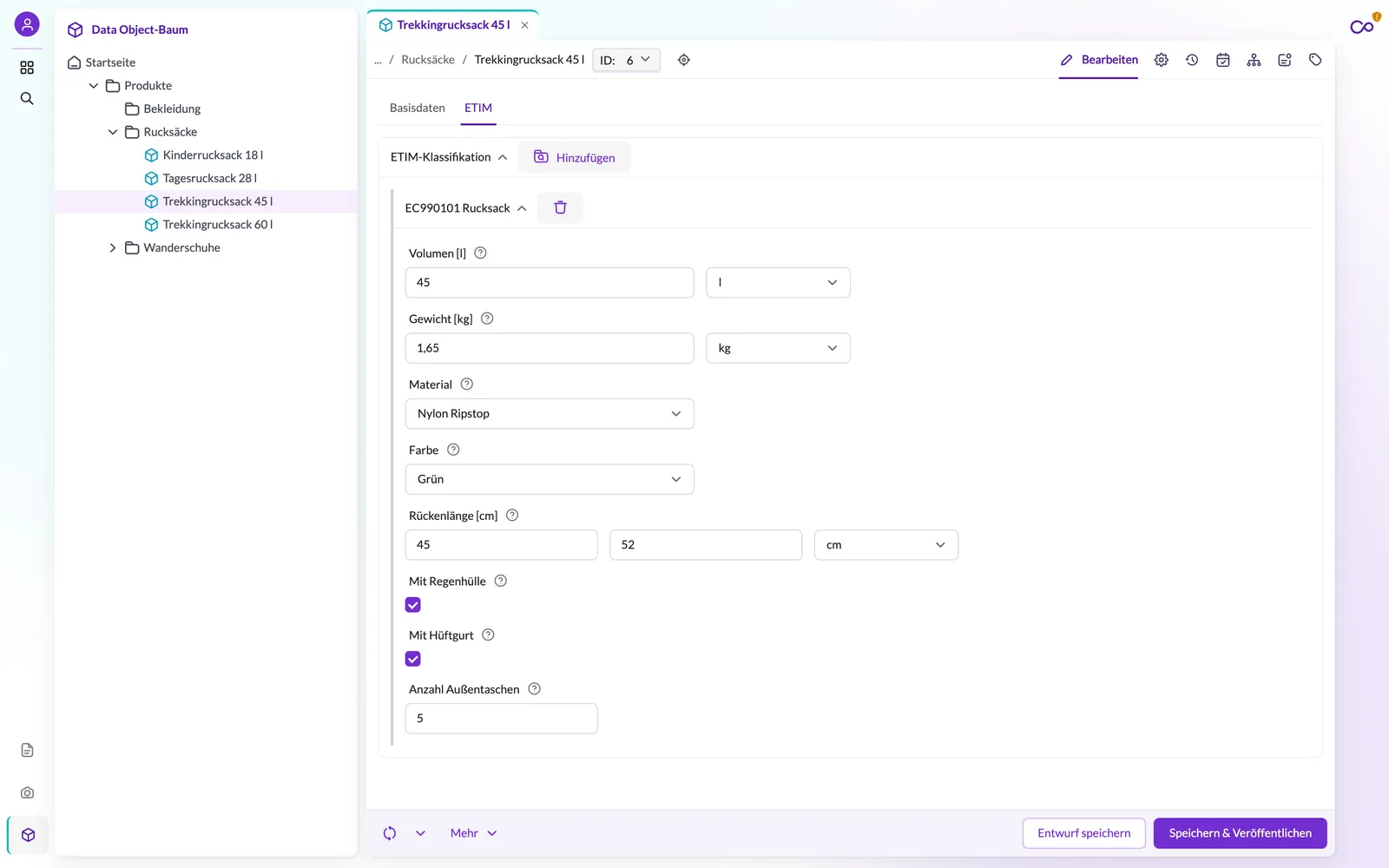Click the Bearbeiten button
Screen dimensions: 1389x868
(1099, 60)
